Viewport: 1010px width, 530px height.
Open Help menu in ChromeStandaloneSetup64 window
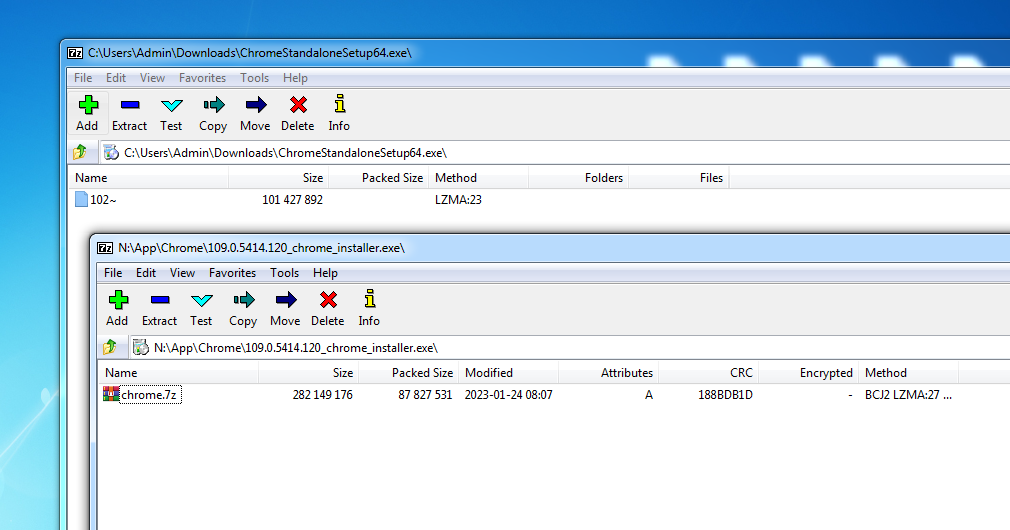click(x=295, y=78)
